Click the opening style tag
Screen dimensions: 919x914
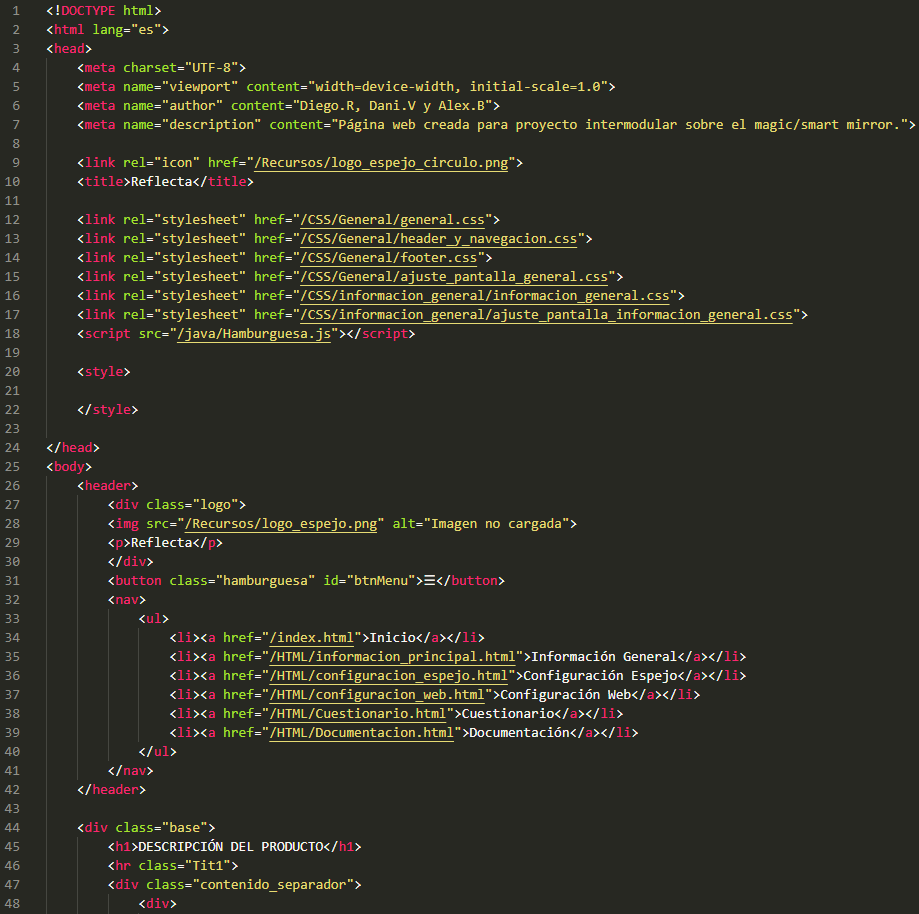(104, 372)
